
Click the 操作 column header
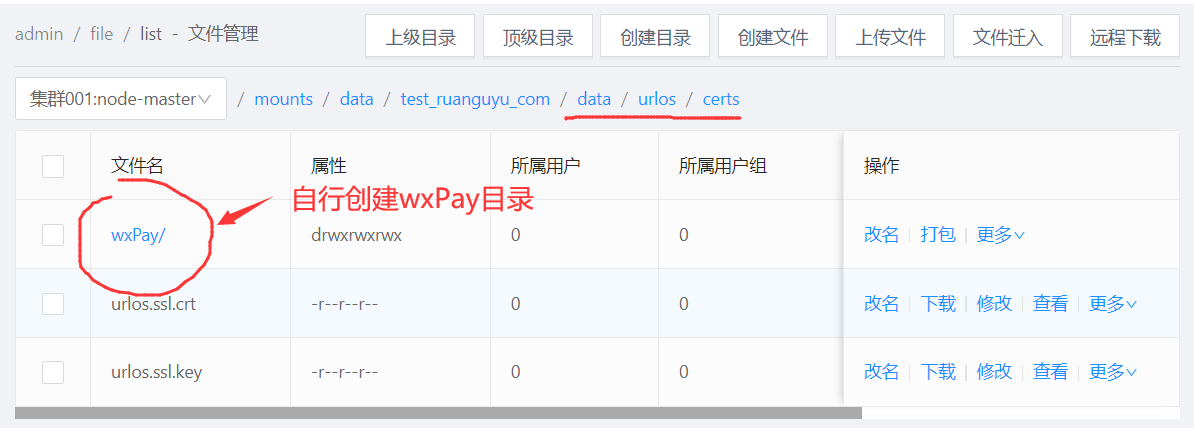tap(881, 166)
